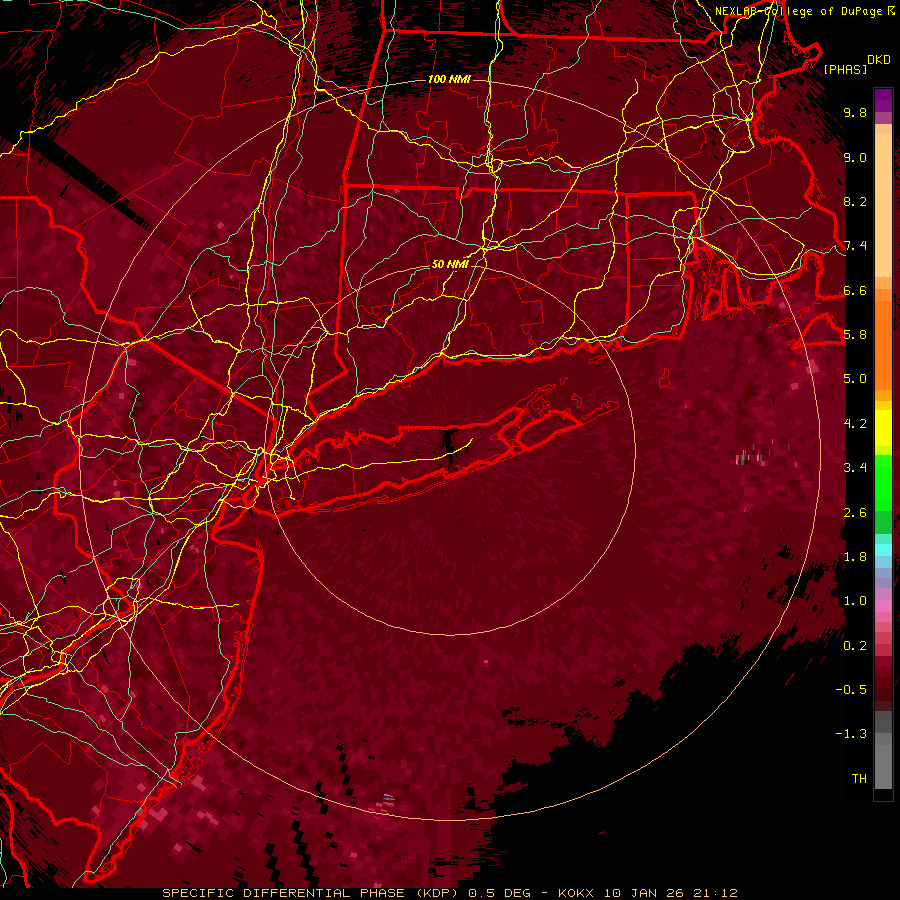Select the 5.0 value on the legend
The image size is (900, 900).
(x=855, y=379)
